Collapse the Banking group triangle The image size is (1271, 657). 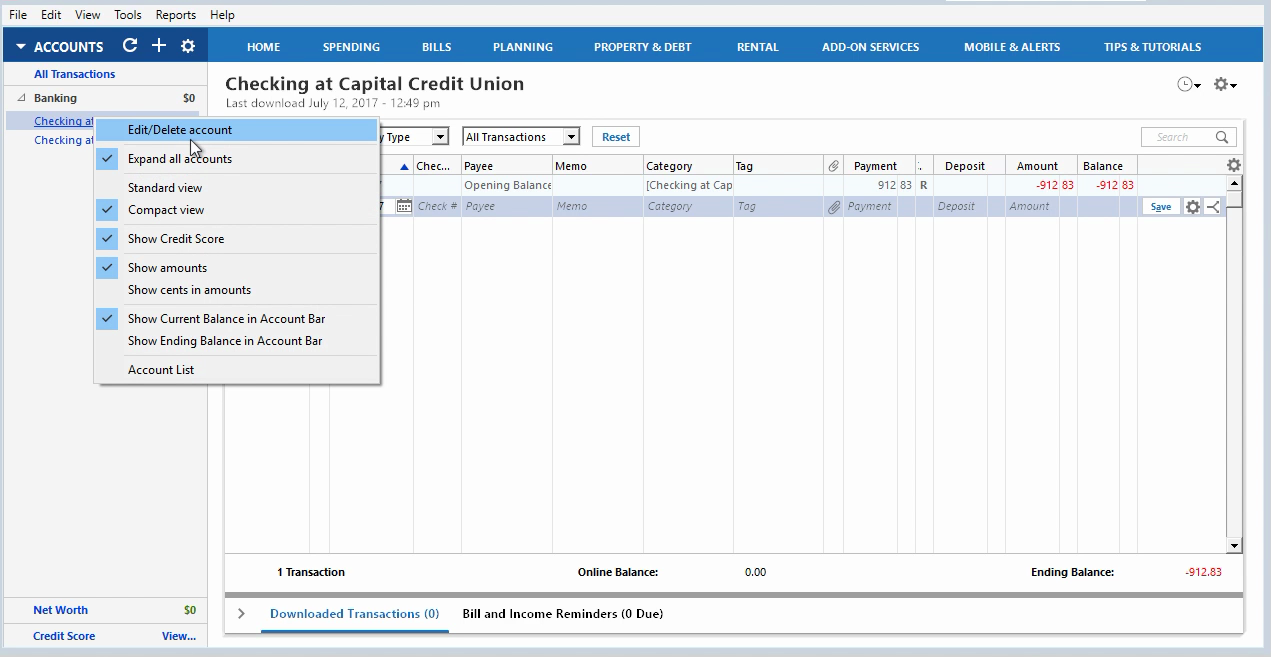pos(22,98)
